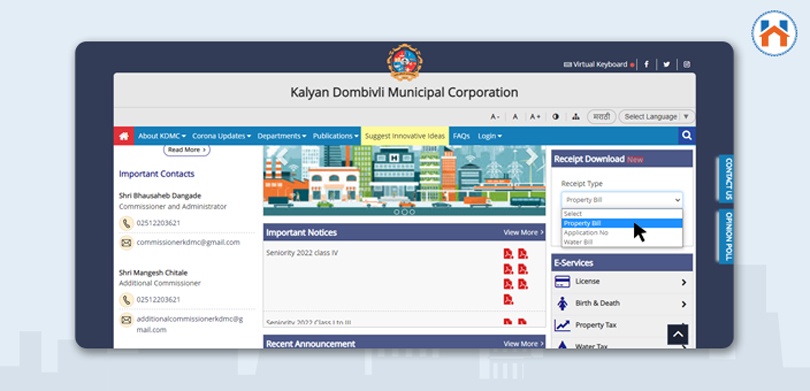Go to previous banner slide arrow
Viewport: 810px width, 391px height.
[282, 157]
